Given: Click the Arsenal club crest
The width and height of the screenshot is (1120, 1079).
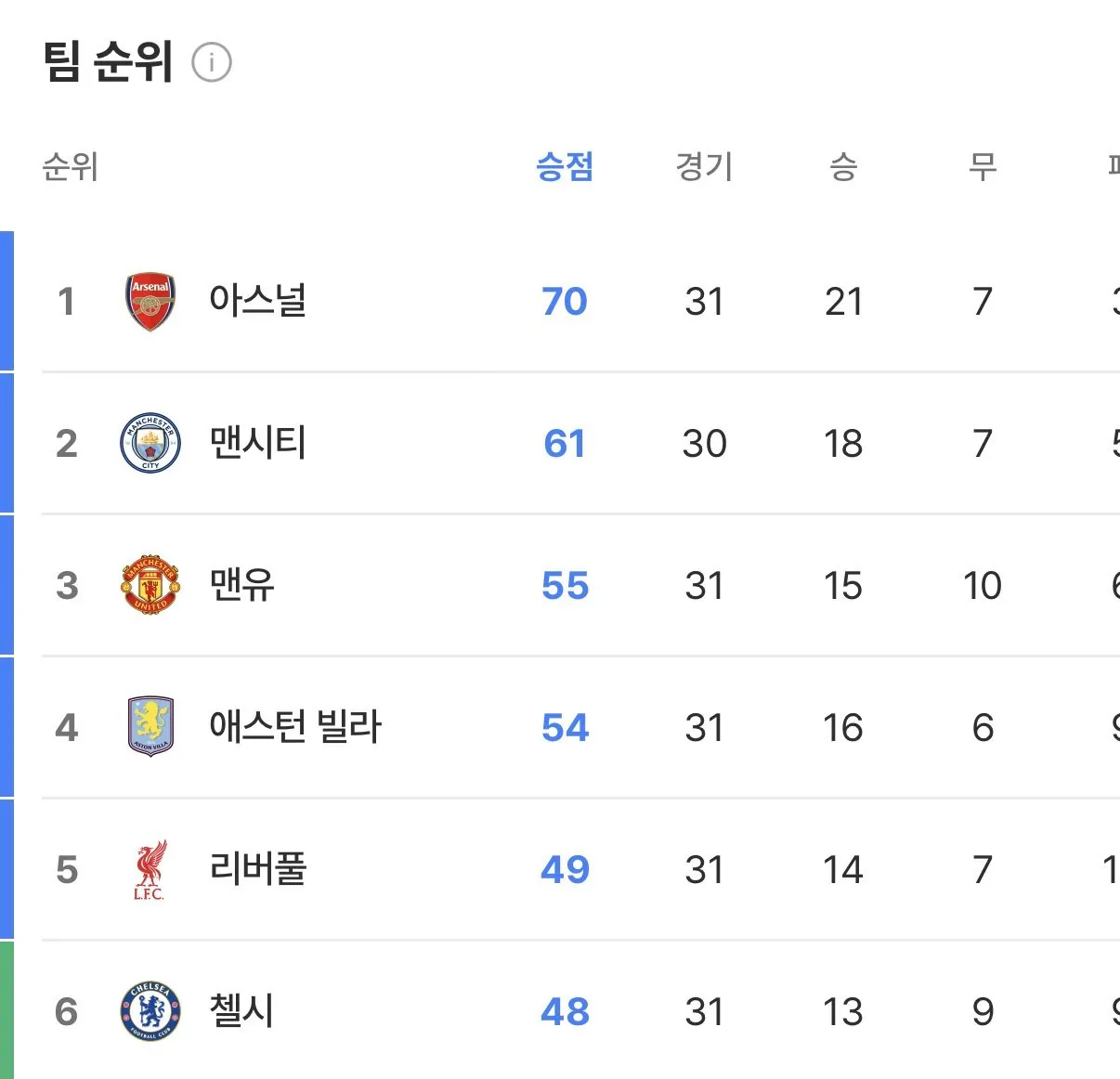Looking at the screenshot, I should click(150, 302).
